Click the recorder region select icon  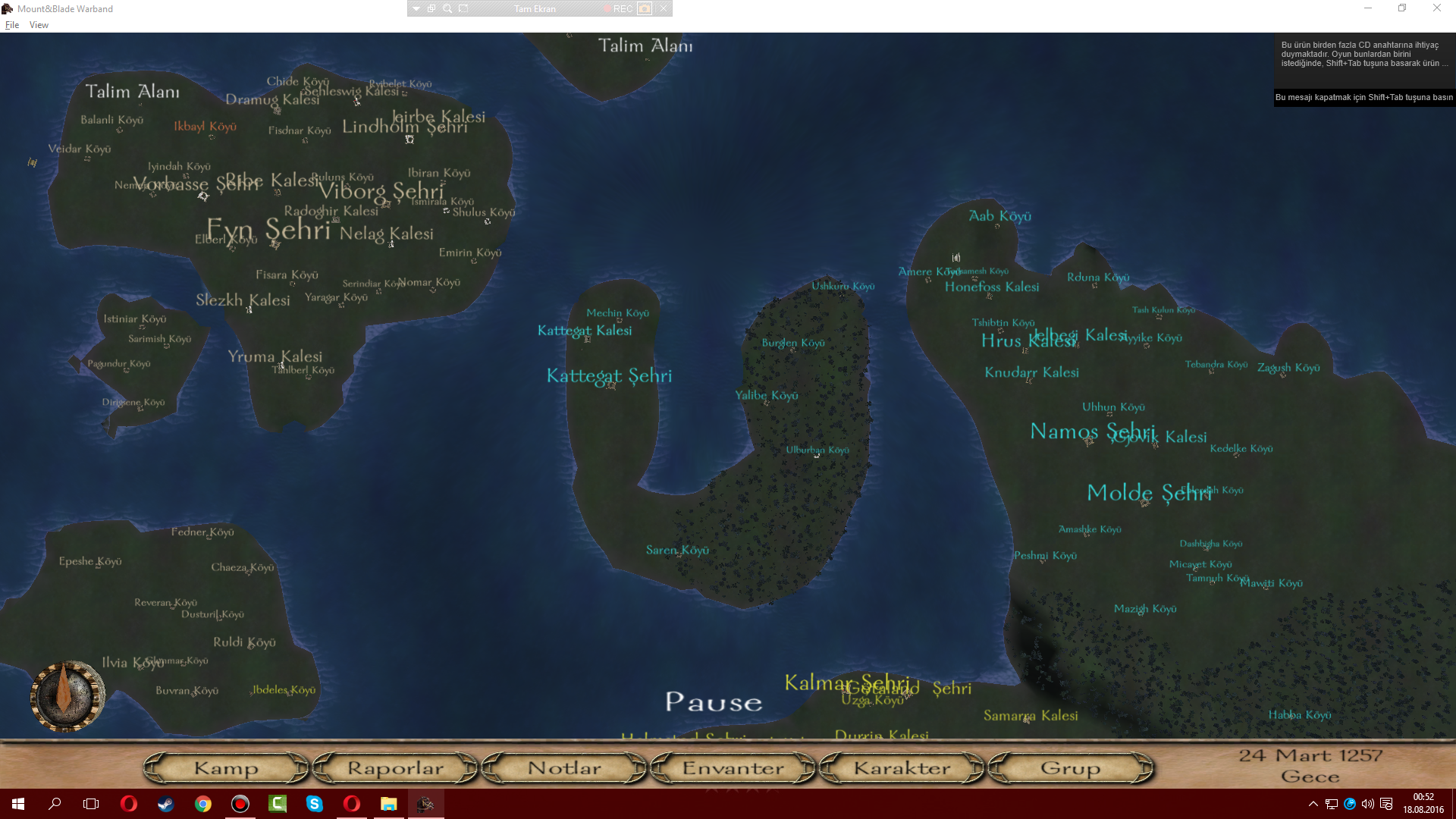point(463,8)
